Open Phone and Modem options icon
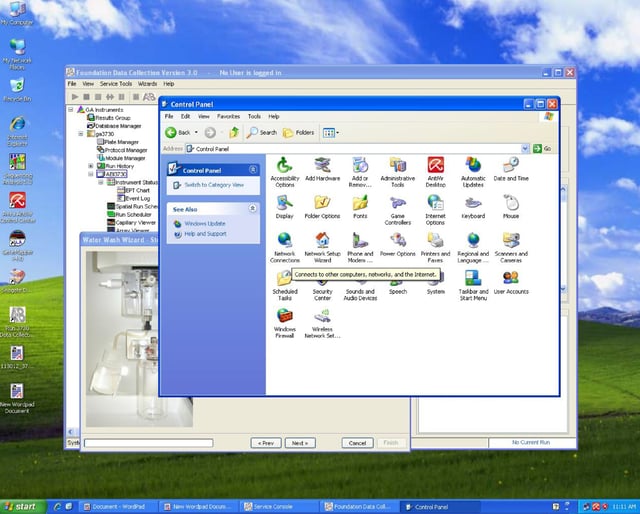 pyautogui.click(x=360, y=247)
